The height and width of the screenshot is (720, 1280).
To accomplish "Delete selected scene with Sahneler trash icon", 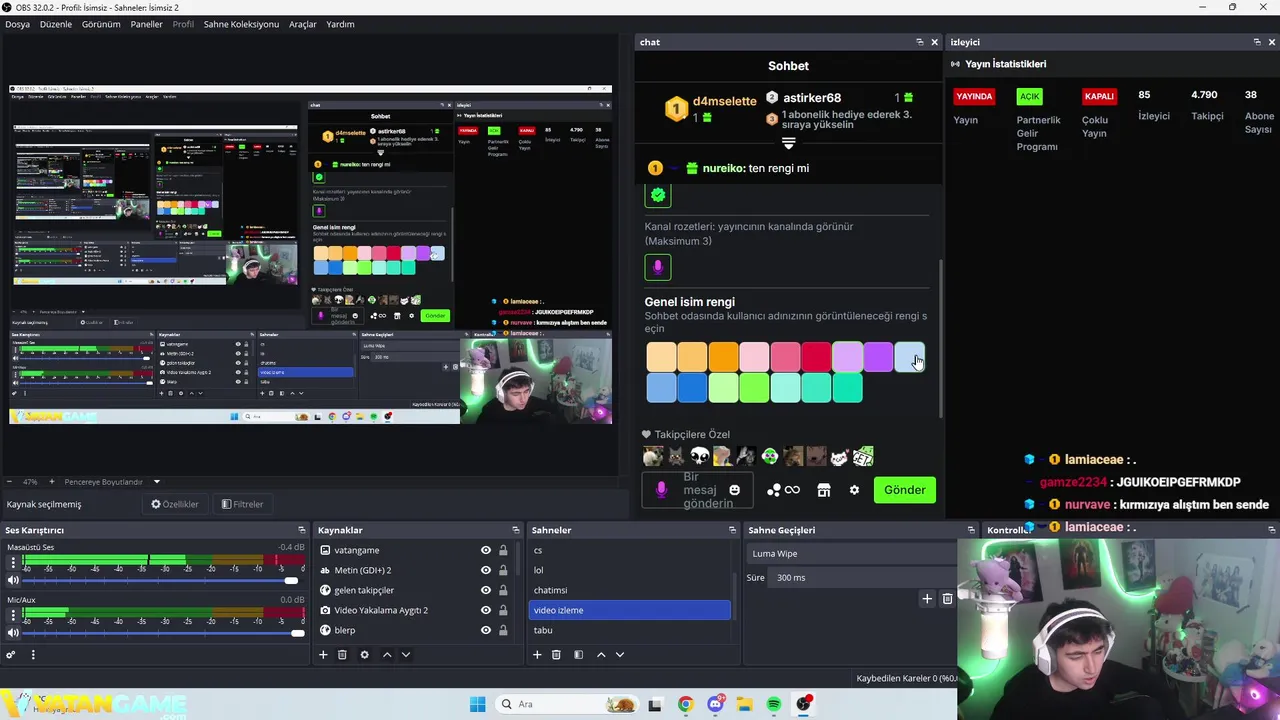I will pyautogui.click(x=556, y=655).
